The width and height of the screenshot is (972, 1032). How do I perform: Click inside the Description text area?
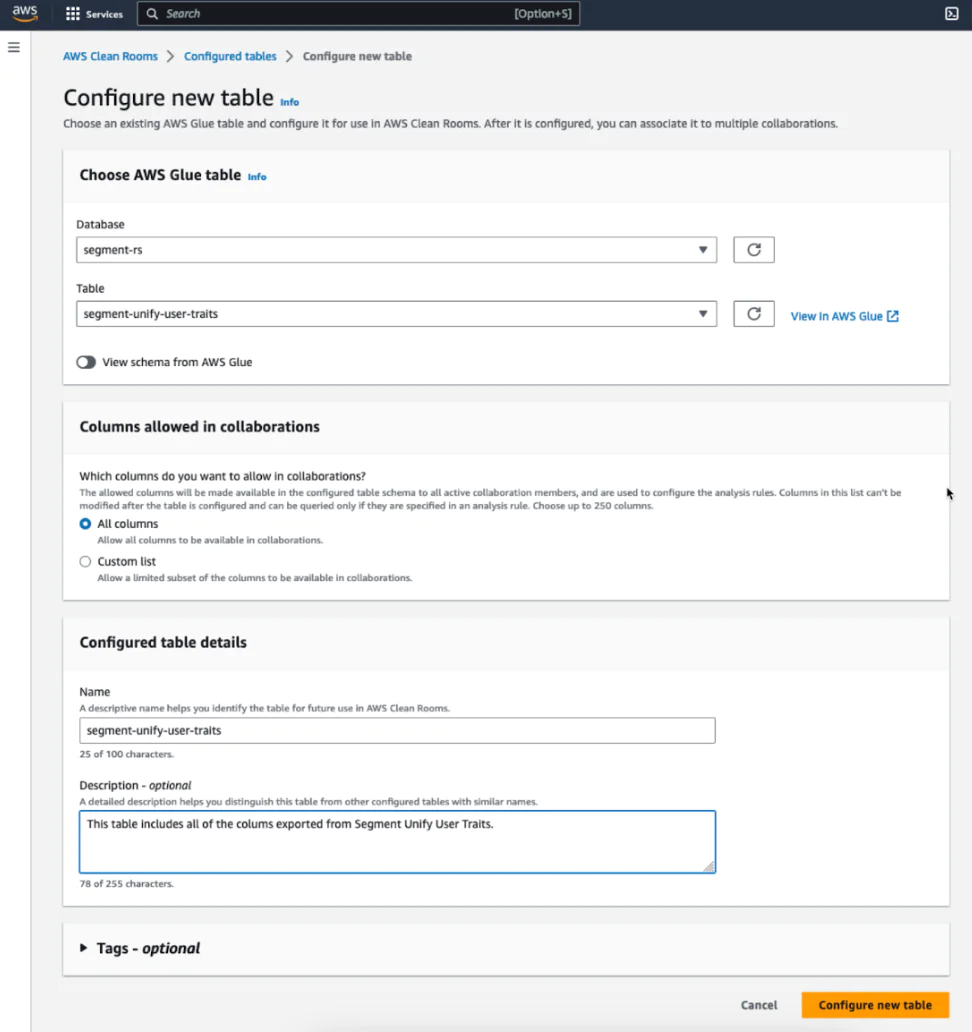[x=396, y=841]
